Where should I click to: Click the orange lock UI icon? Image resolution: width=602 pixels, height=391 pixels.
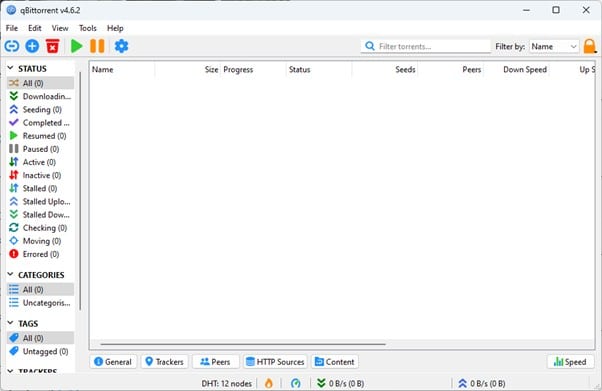[590, 46]
